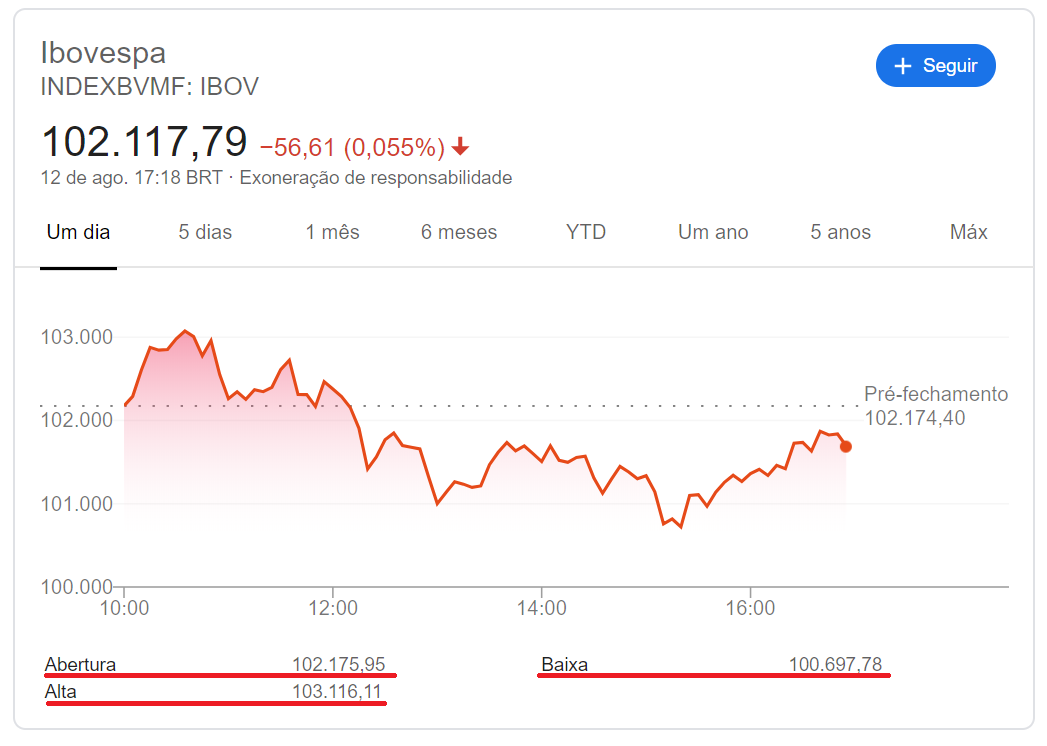Keep the Um dia tab selected
The width and height of the screenshot is (1047, 746).
[78, 231]
